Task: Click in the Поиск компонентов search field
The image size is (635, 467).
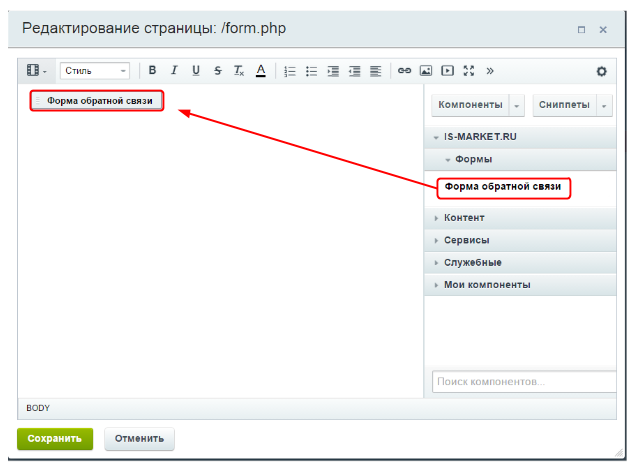Action: 523,382
